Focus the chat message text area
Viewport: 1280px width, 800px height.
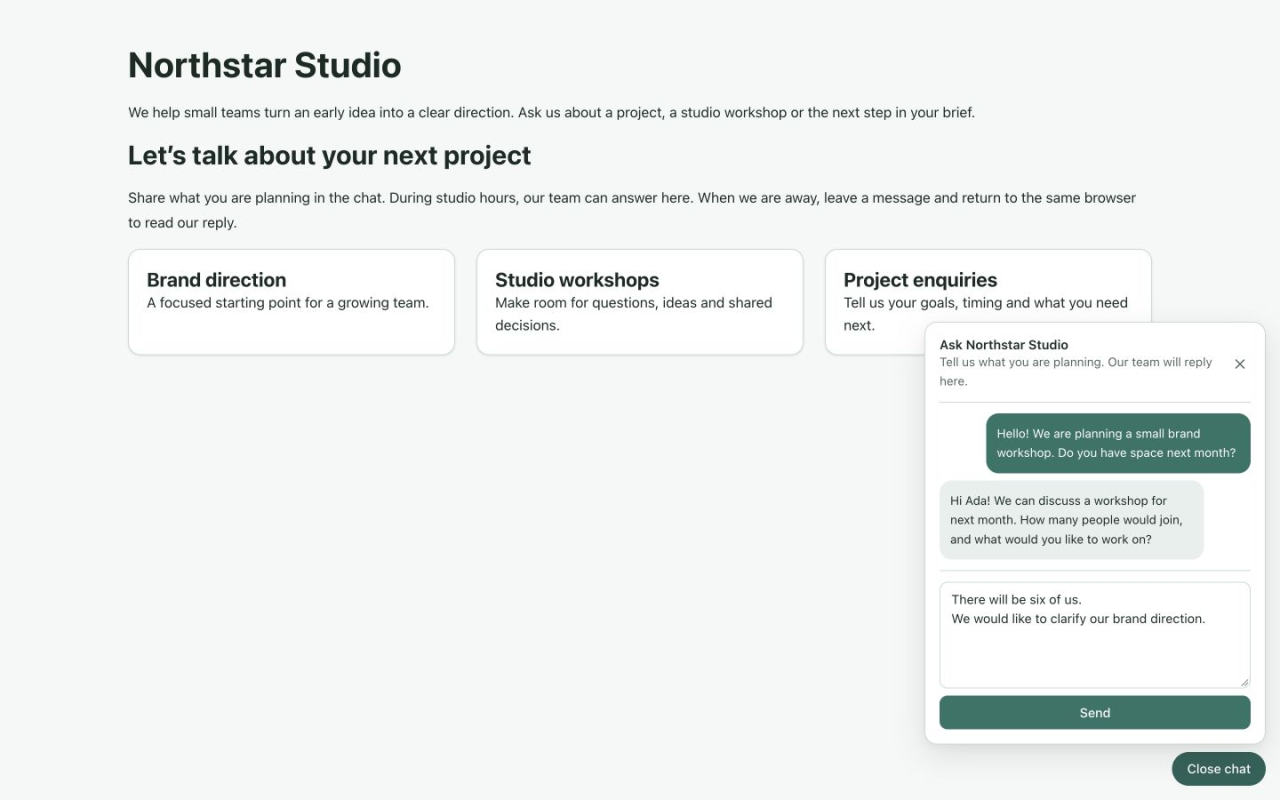(x=1095, y=635)
